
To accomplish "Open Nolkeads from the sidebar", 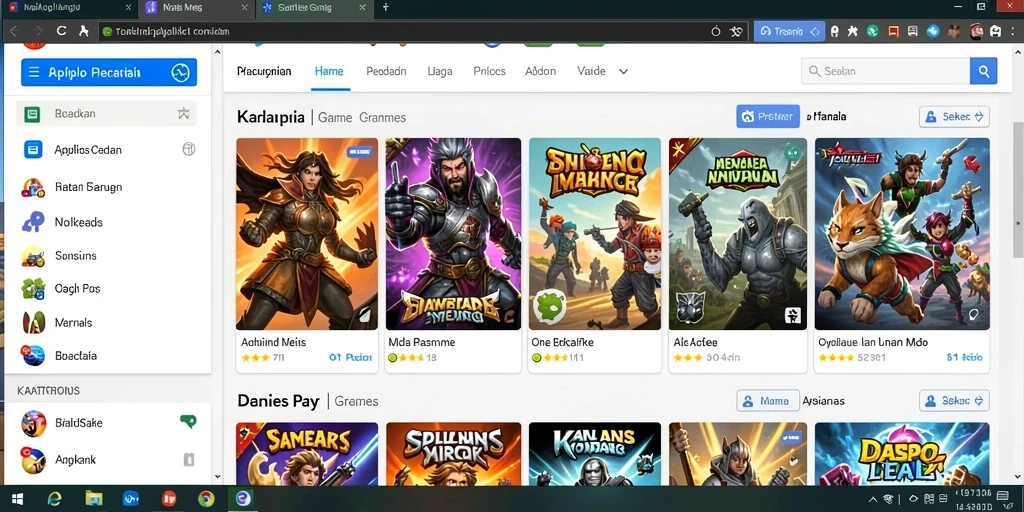I will click(78, 222).
